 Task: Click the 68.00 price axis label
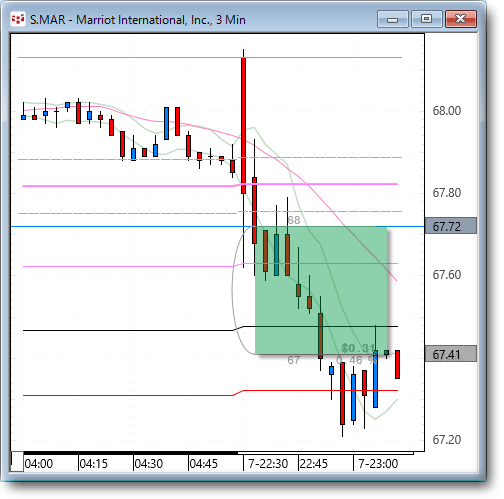point(447,111)
